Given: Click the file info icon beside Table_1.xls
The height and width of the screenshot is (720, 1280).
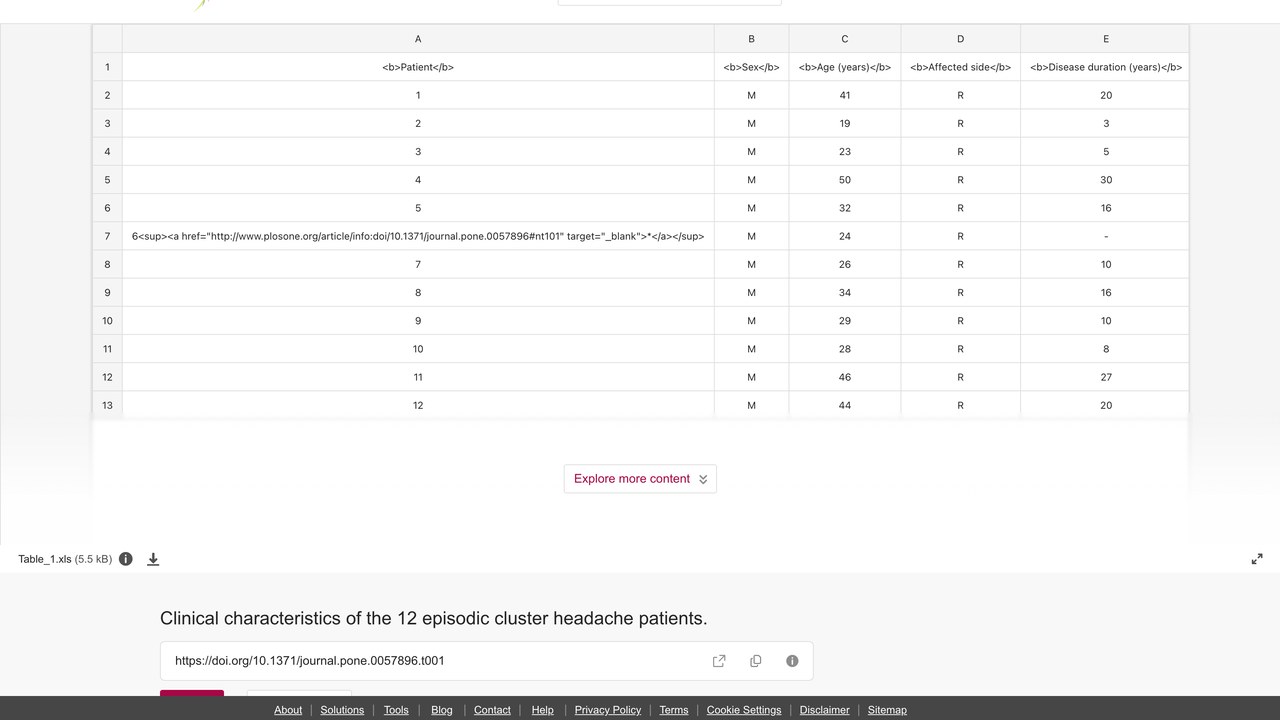Looking at the screenshot, I should [126, 559].
